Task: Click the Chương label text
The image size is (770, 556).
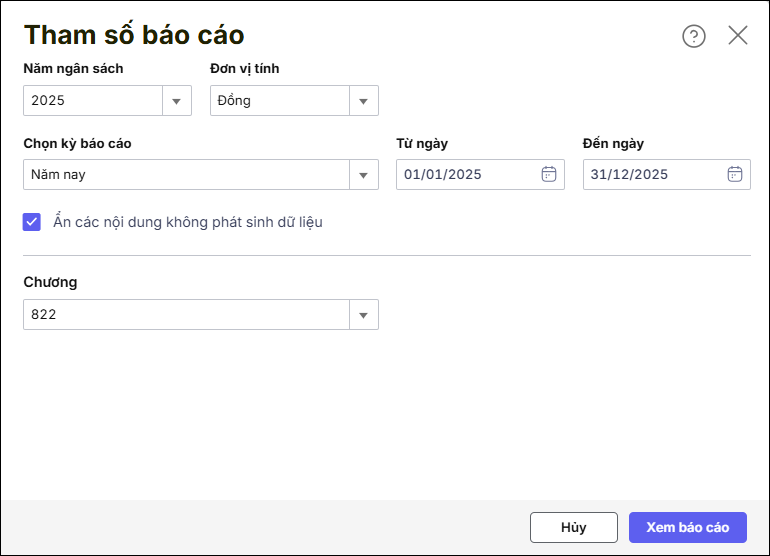Action: pyautogui.click(x=50, y=282)
